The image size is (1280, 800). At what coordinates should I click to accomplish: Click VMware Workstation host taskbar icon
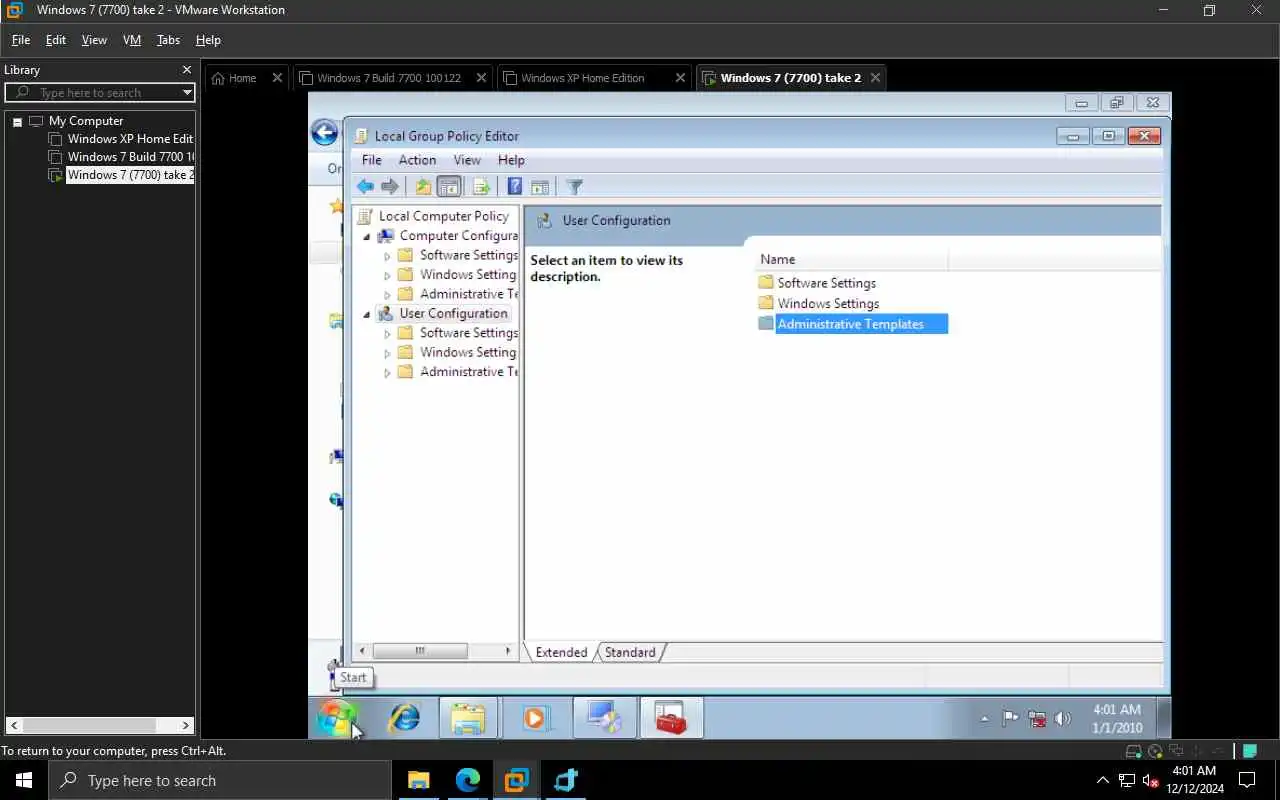(516, 780)
